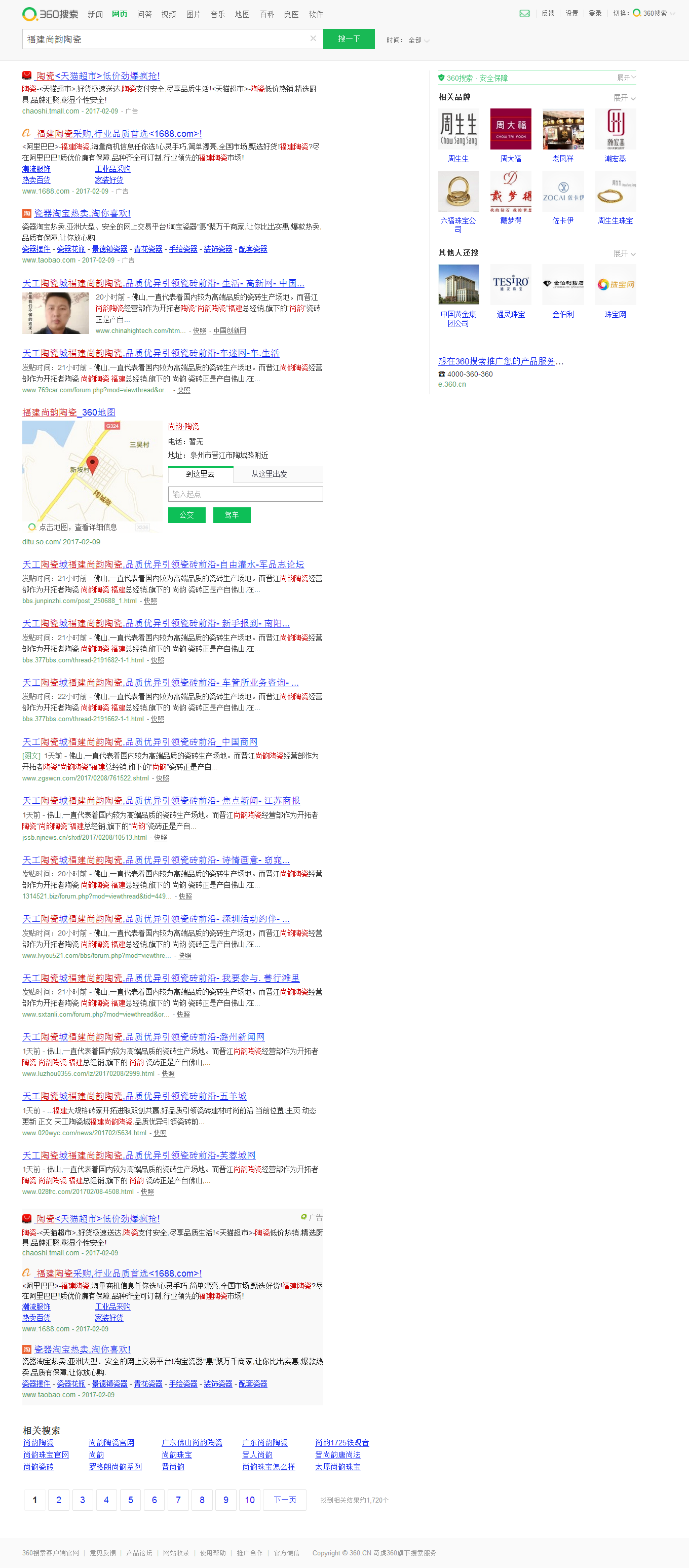The width and height of the screenshot is (689, 1568).
Task: Go to results page 10
Action: [250, 1500]
